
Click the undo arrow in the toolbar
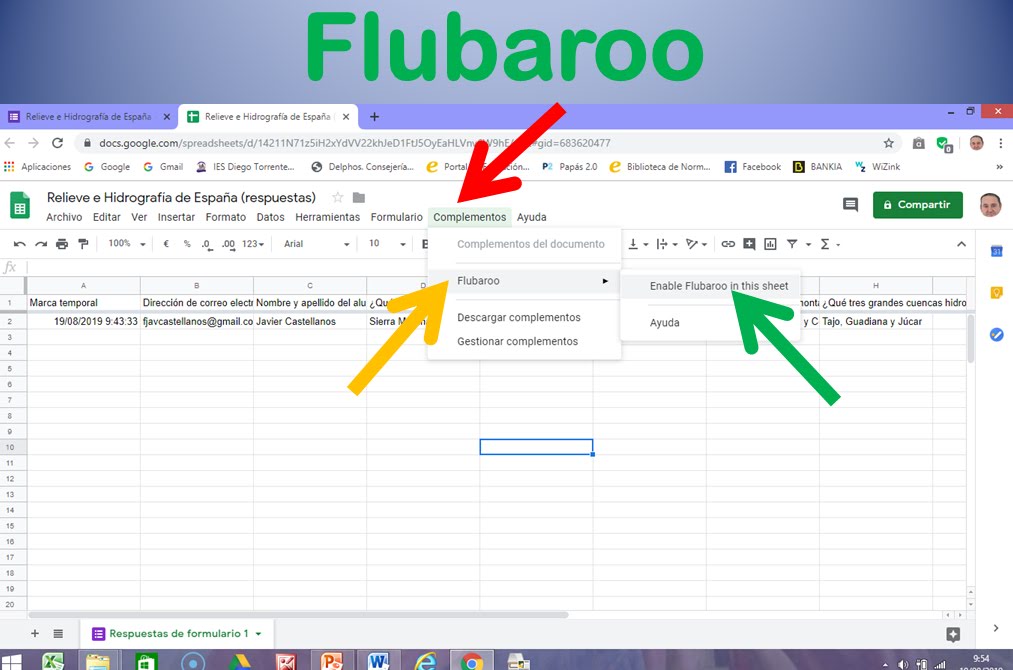[x=19, y=244]
